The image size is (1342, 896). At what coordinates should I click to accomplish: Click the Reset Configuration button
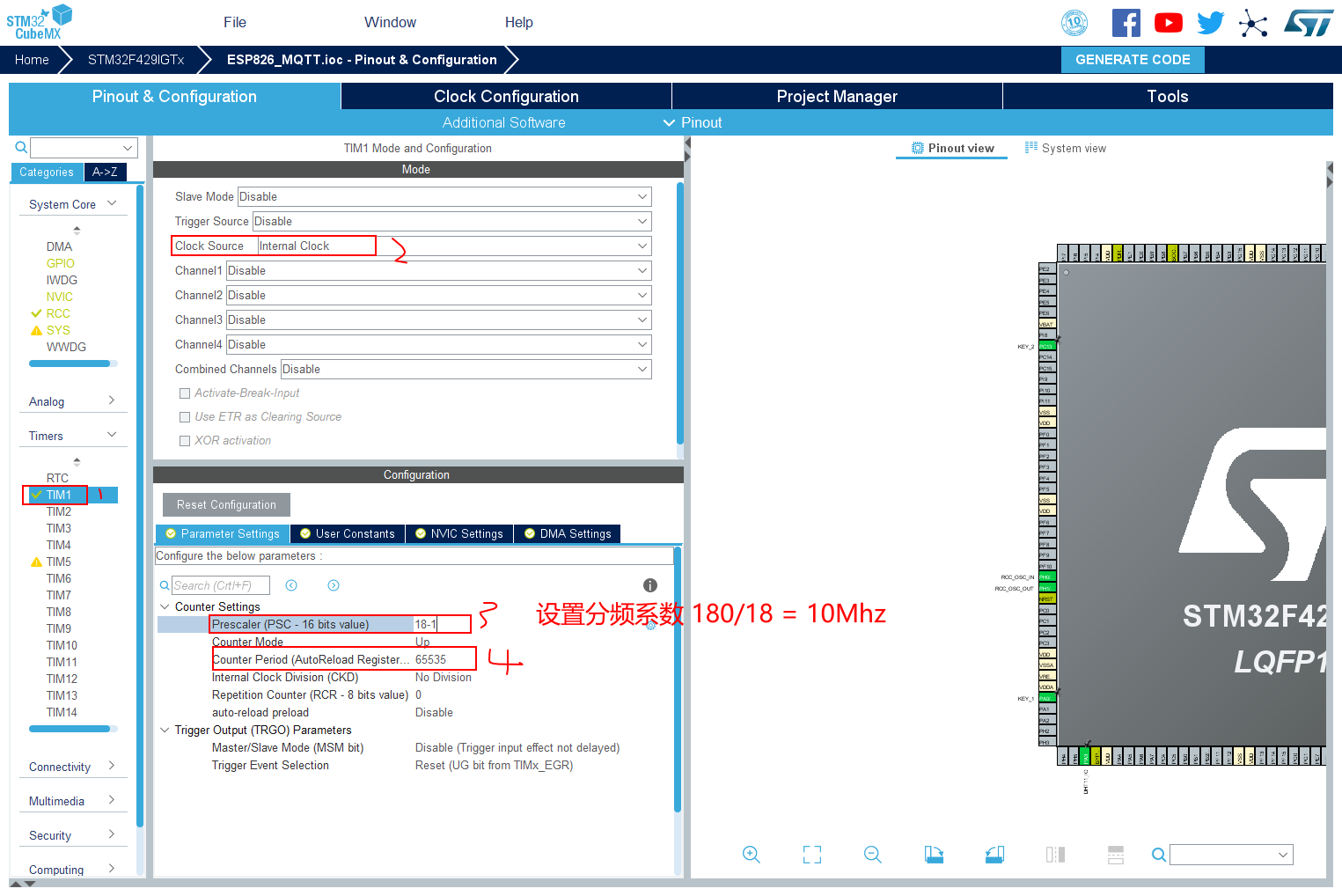click(226, 504)
